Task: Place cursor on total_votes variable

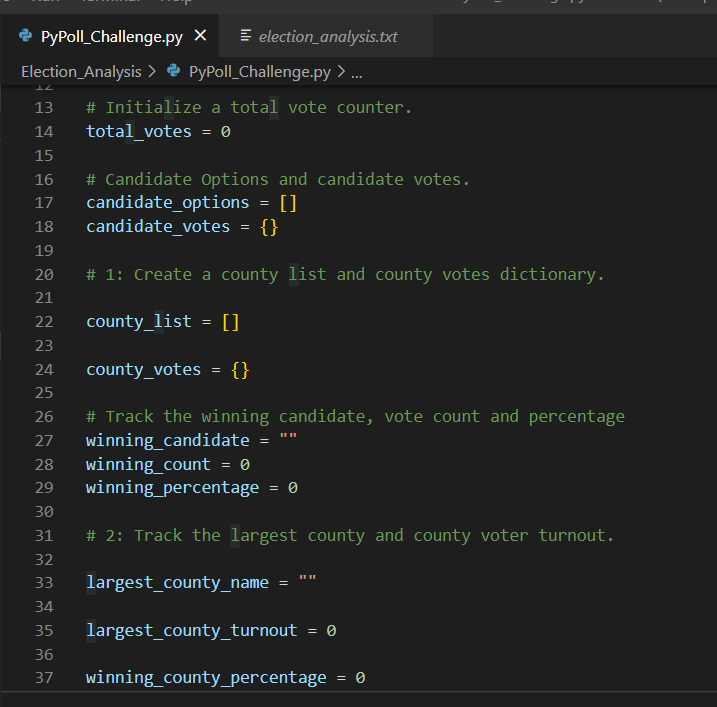Action: click(139, 132)
